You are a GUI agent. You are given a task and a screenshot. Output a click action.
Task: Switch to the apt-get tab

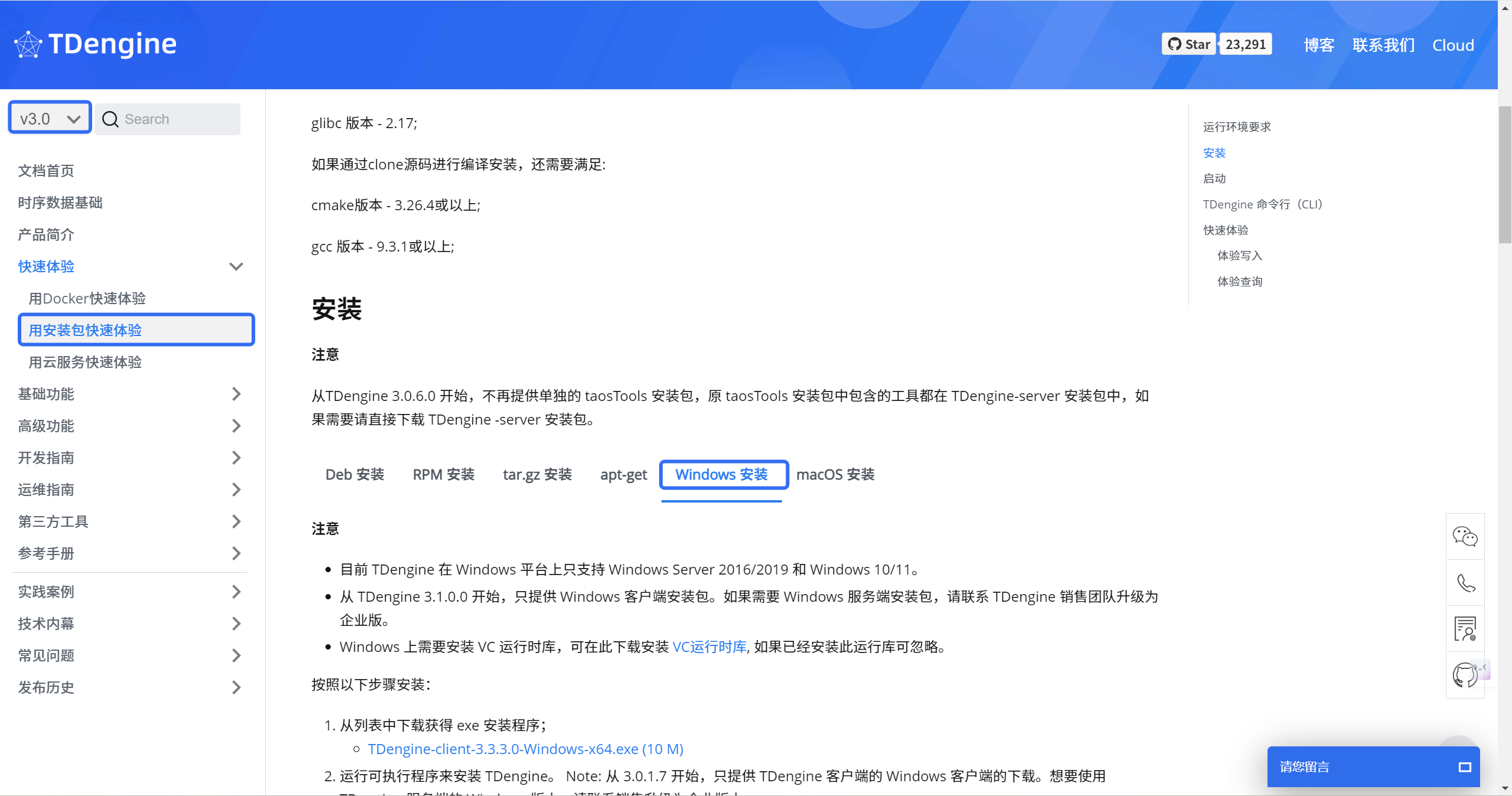(624, 474)
